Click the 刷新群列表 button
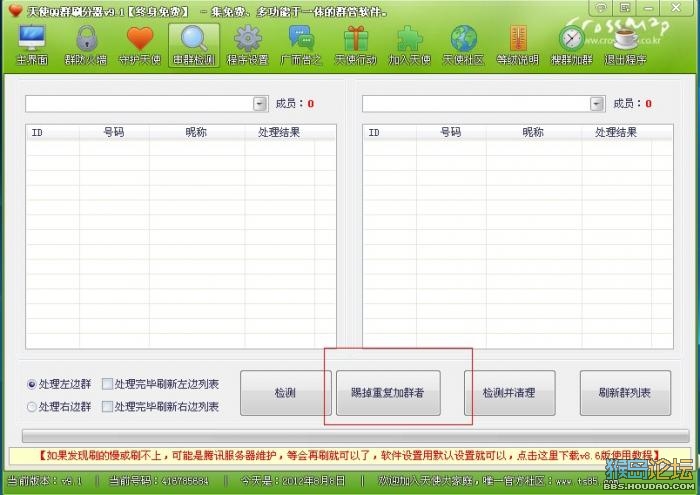This screenshot has height=495, width=700. coord(625,393)
